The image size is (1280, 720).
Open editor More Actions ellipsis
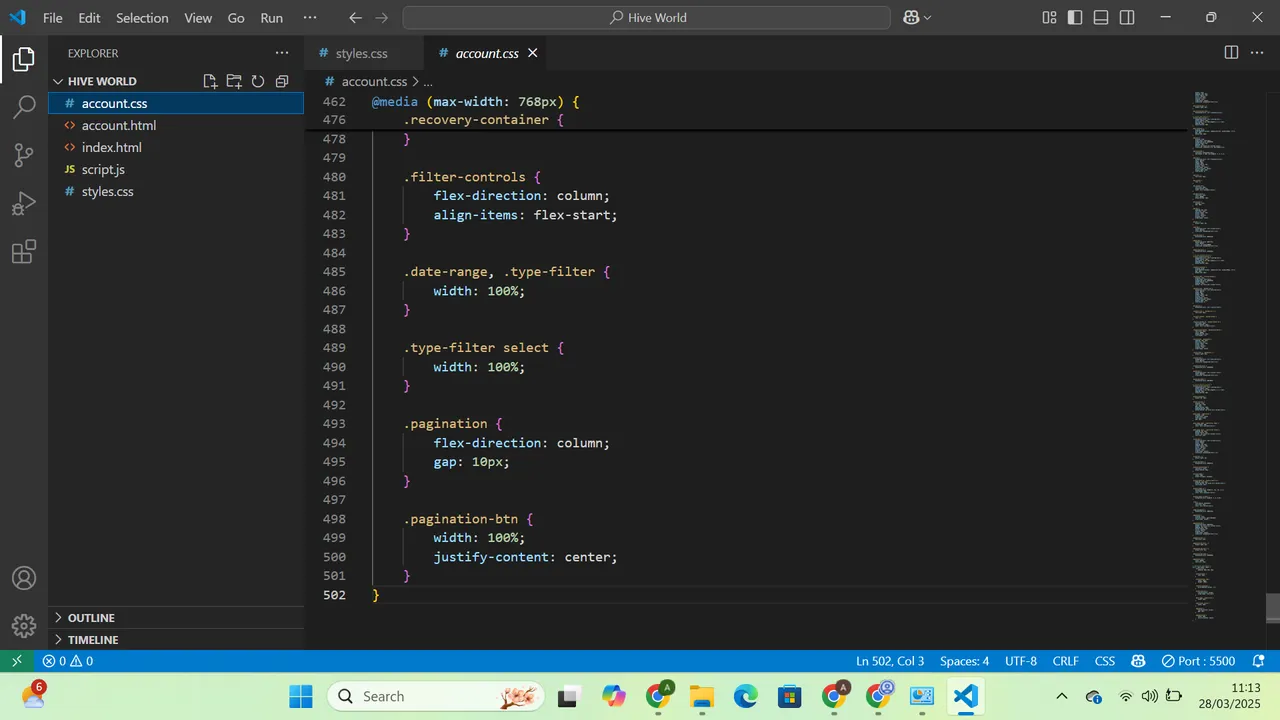coord(1258,53)
